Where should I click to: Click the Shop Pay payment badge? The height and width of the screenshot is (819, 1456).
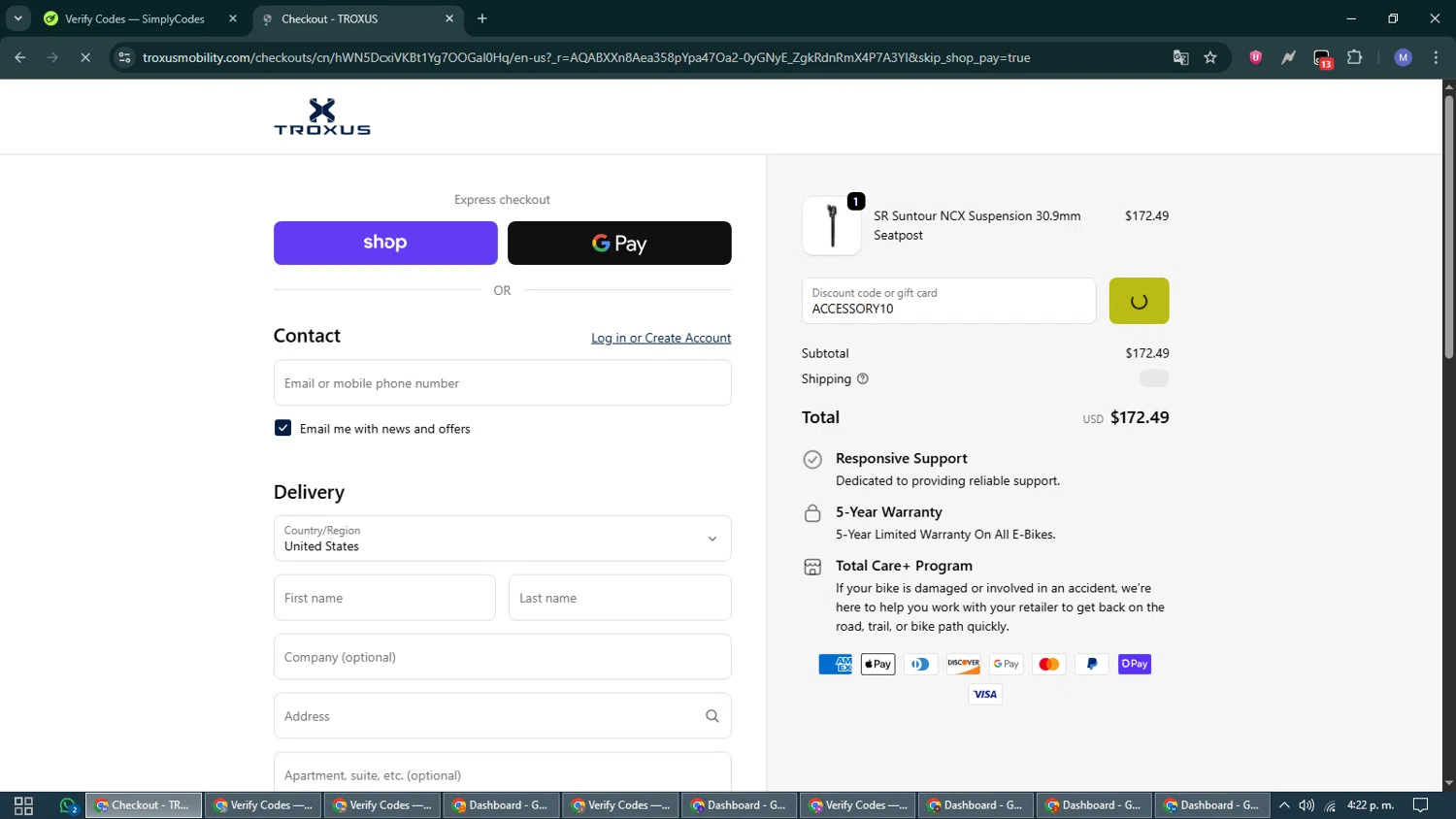click(x=1134, y=664)
